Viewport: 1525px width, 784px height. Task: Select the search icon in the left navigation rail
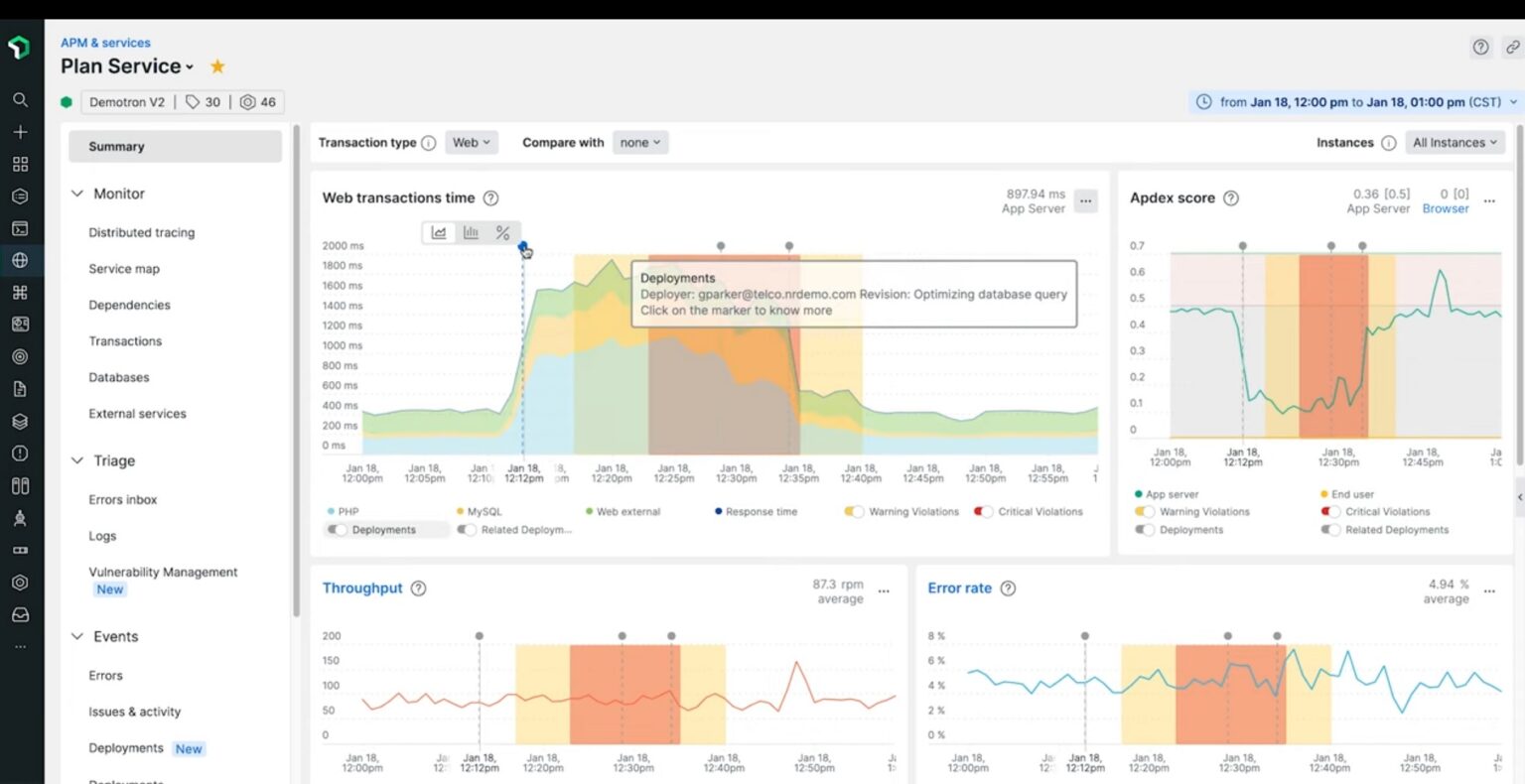coord(20,98)
